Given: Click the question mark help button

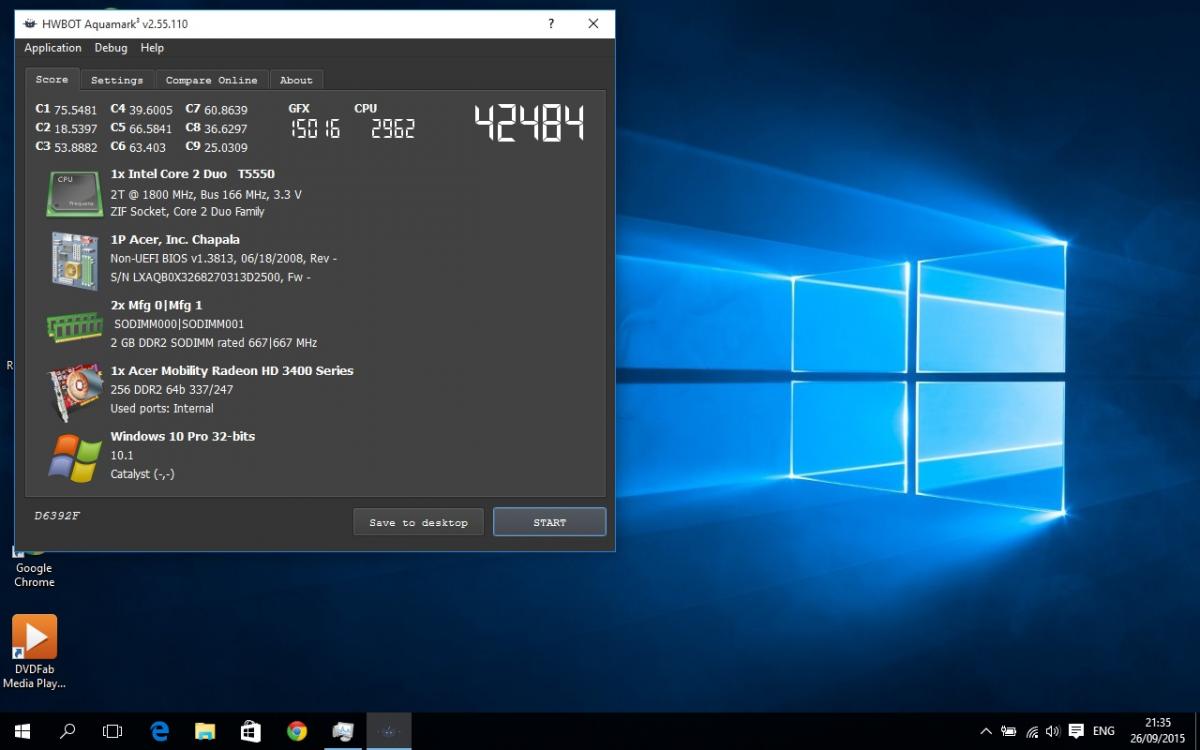Looking at the screenshot, I should click(x=551, y=24).
